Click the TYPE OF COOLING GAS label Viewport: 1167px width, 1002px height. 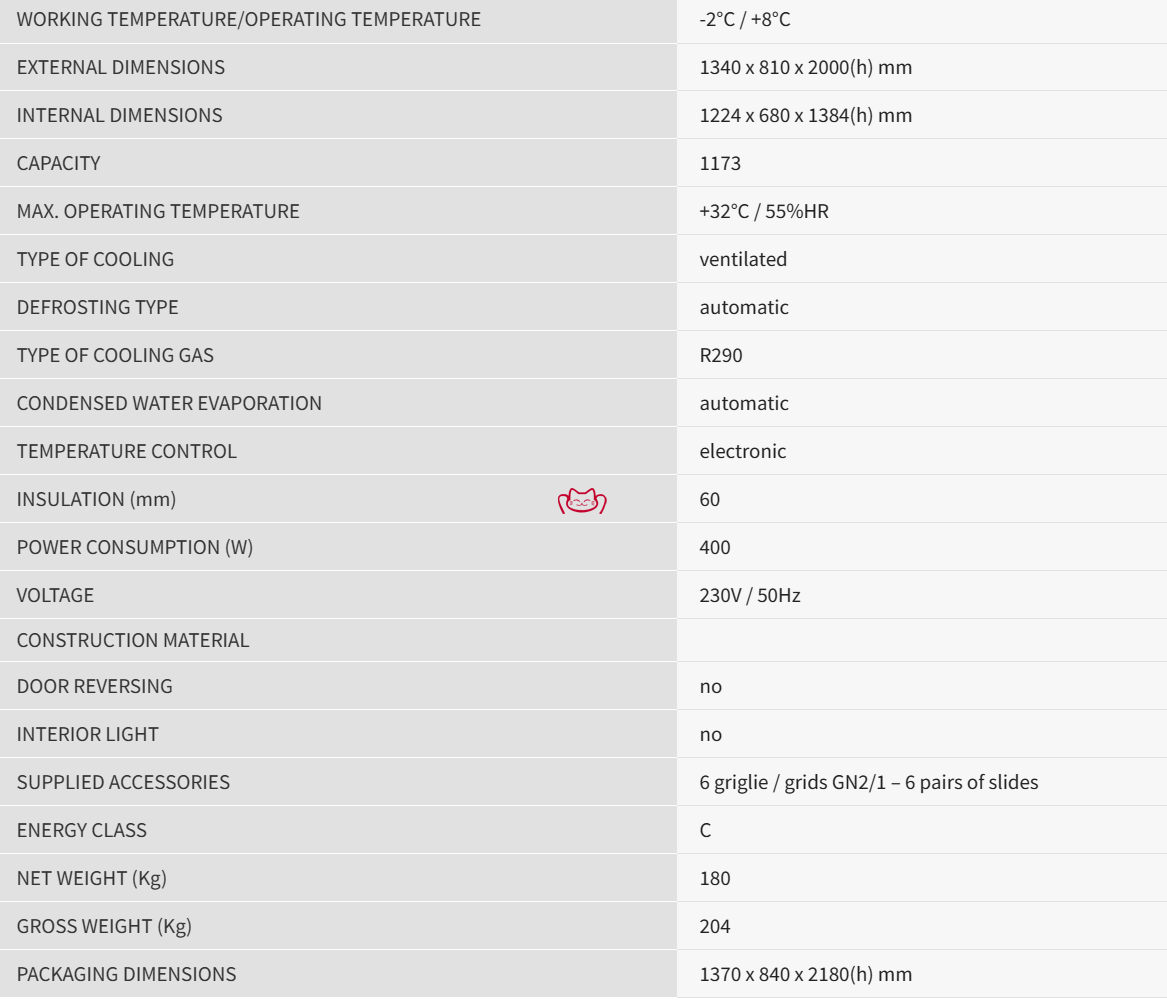[115, 356]
